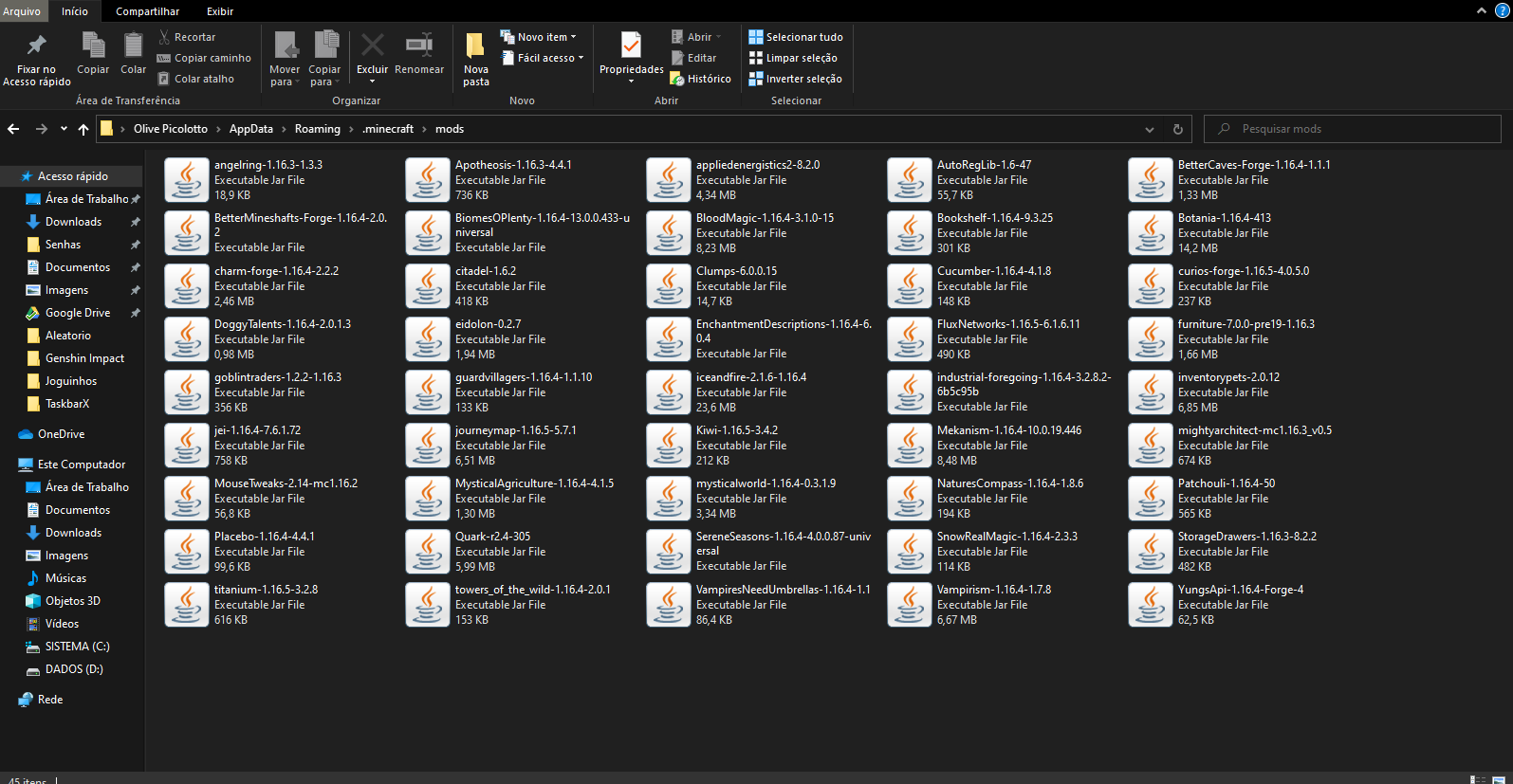Viewport: 1513px width, 784px height.
Task: Open the DADOS (D:) drive
Action: (x=72, y=669)
